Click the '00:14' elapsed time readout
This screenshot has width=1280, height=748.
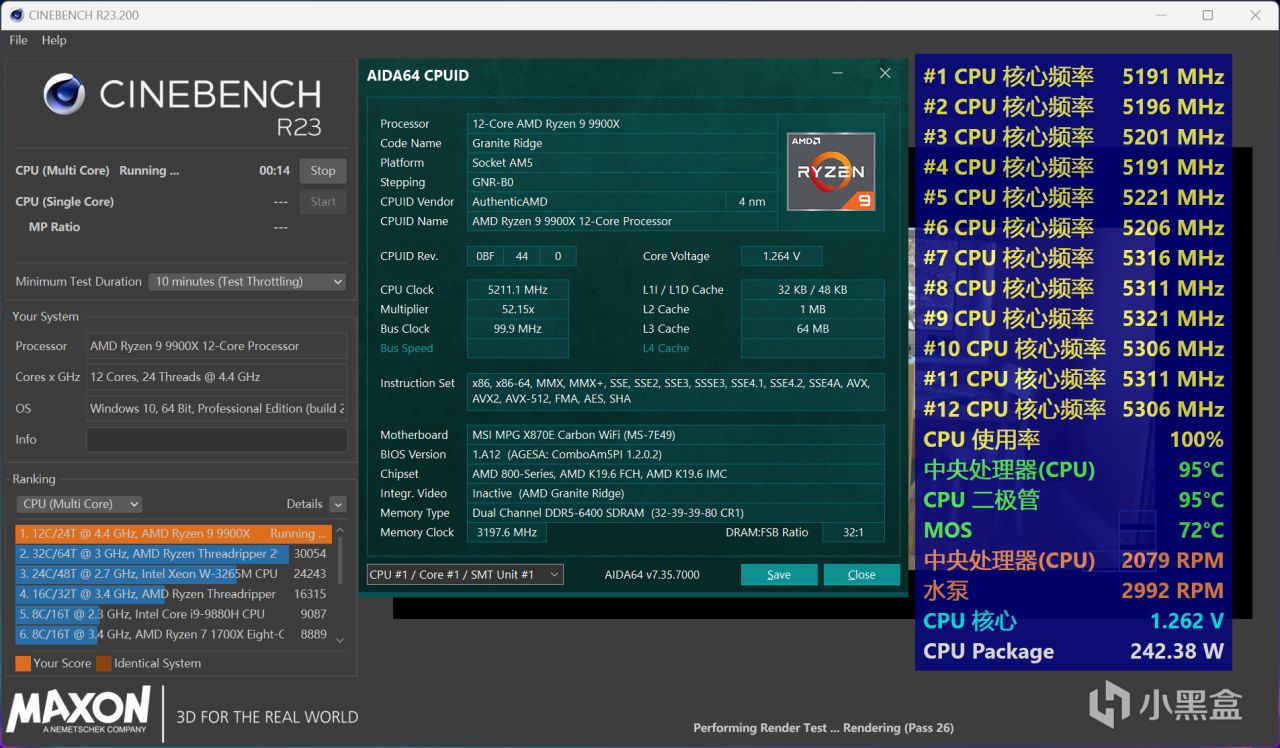click(x=275, y=171)
